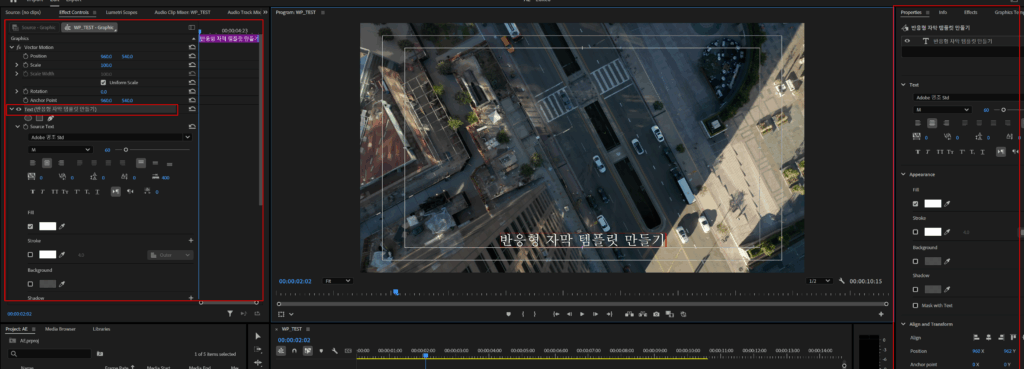The image size is (1024, 369).
Task: Collapse the Text layer group in Effect Controls
Action: (11, 109)
